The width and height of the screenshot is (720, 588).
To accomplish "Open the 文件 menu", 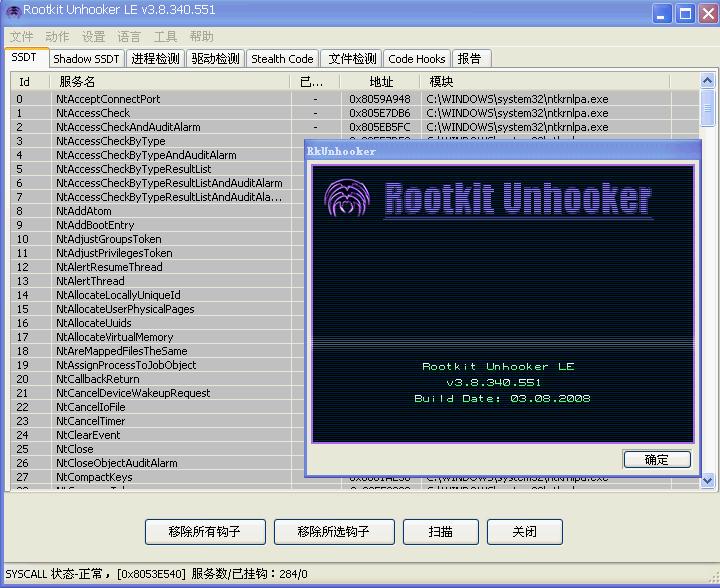I will tap(21, 37).
